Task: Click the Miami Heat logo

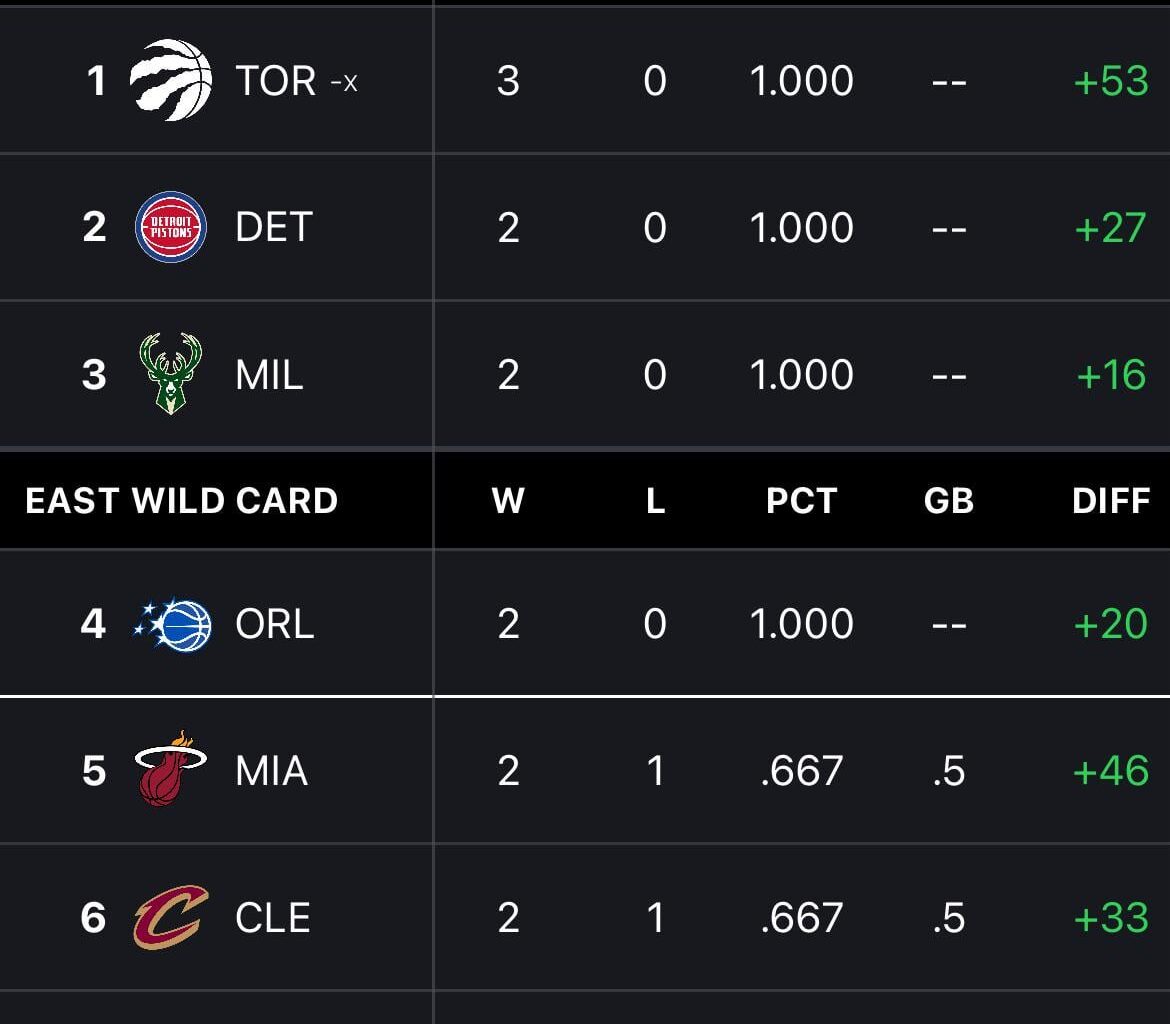Action: (x=168, y=770)
